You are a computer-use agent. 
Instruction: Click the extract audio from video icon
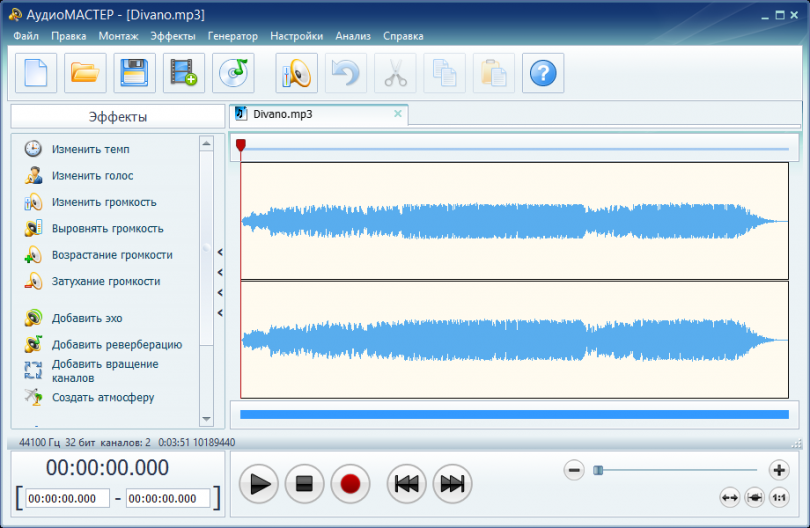185,73
